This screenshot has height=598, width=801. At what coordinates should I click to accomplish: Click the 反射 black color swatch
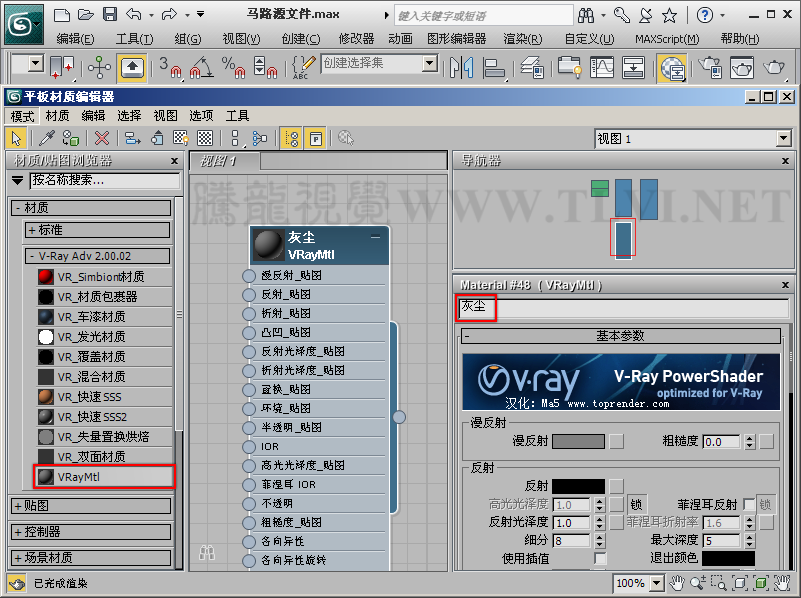coord(578,486)
